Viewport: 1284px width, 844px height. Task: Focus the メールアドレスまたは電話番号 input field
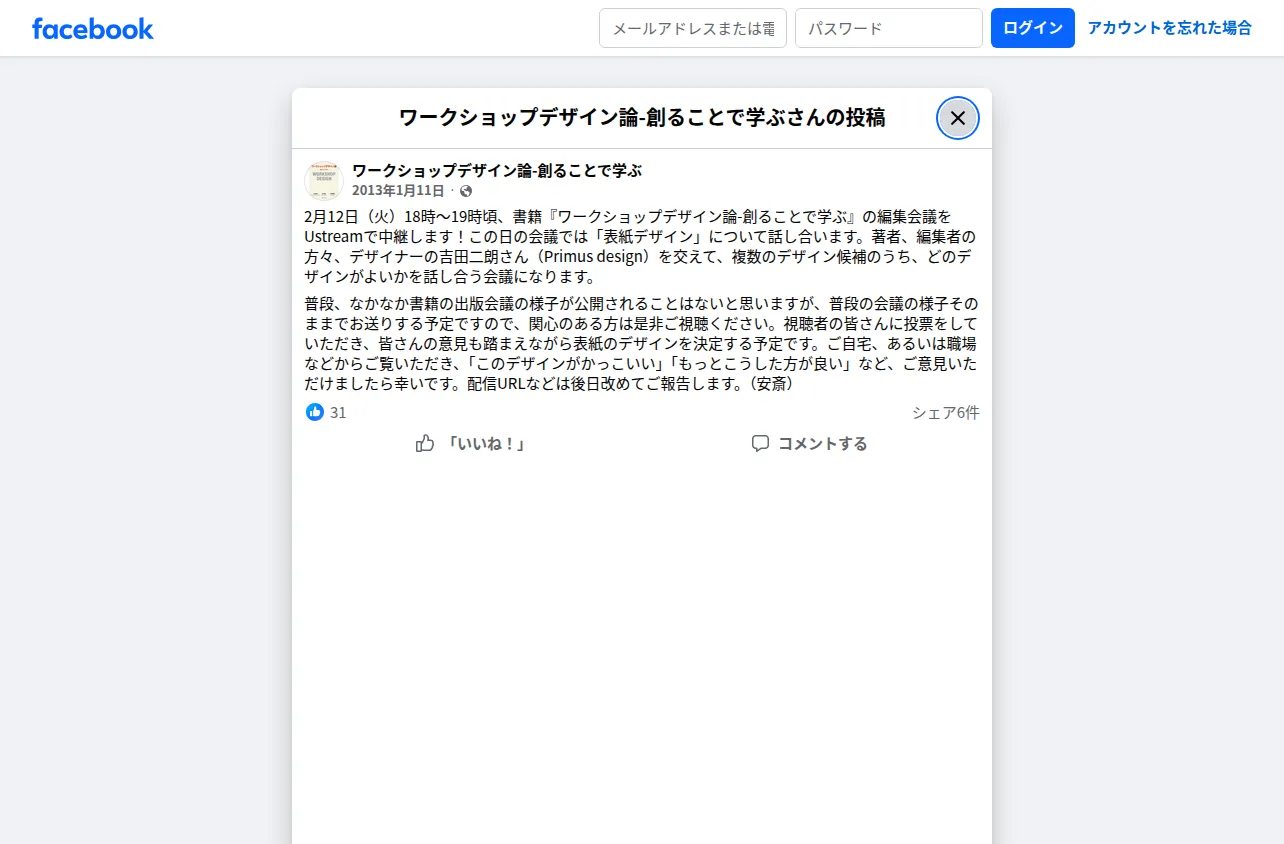point(693,28)
